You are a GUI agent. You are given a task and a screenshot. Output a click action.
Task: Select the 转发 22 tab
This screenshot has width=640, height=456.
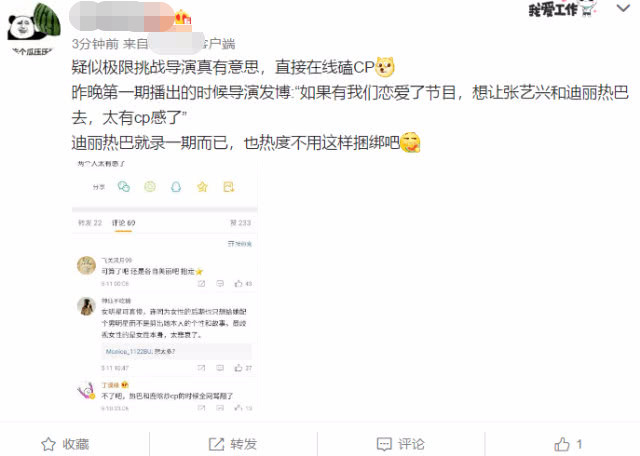pos(90,223)
